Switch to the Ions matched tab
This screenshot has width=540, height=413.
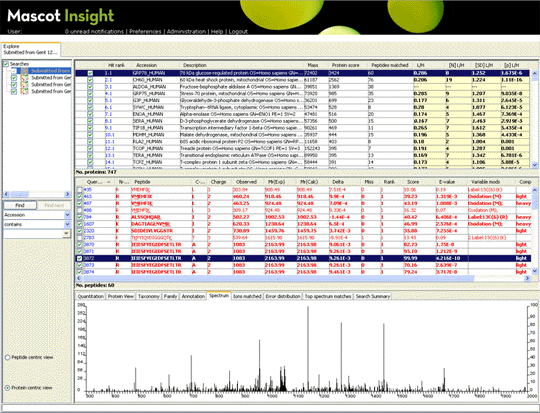247,296
